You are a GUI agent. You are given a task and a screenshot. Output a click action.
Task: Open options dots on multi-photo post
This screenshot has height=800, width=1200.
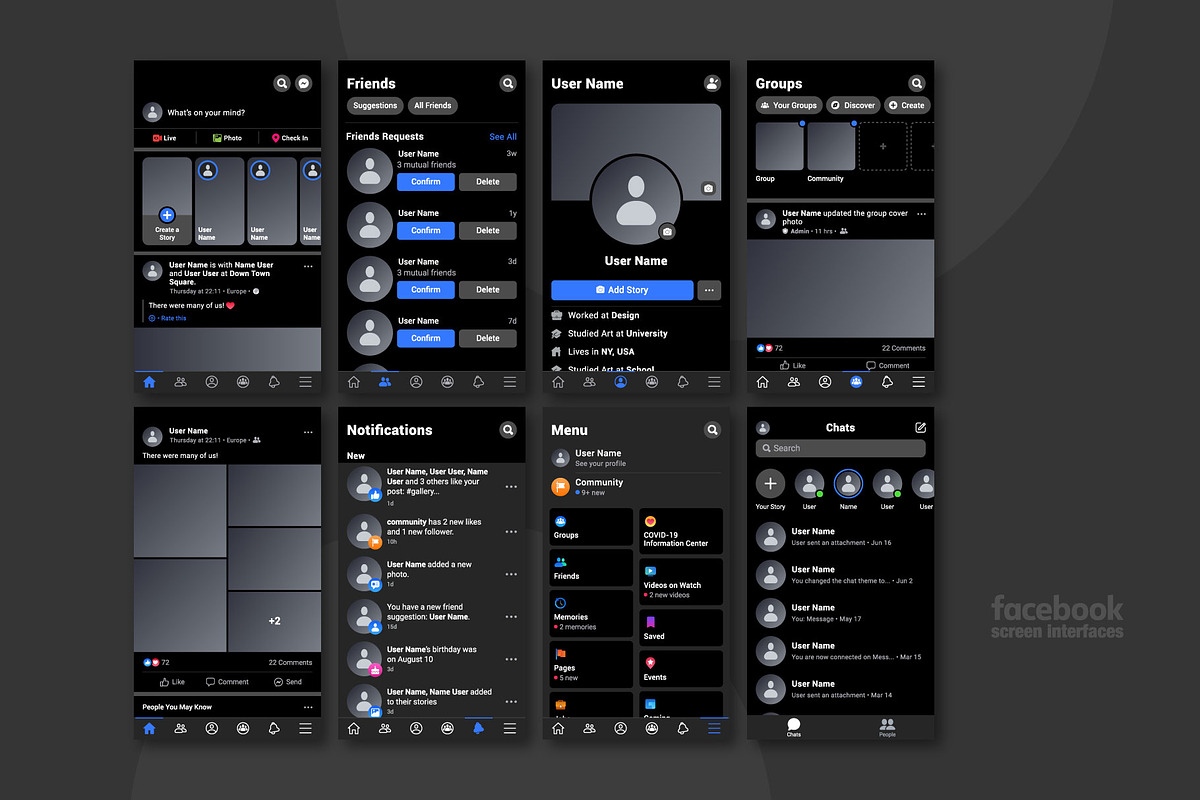tap(308, 433)
